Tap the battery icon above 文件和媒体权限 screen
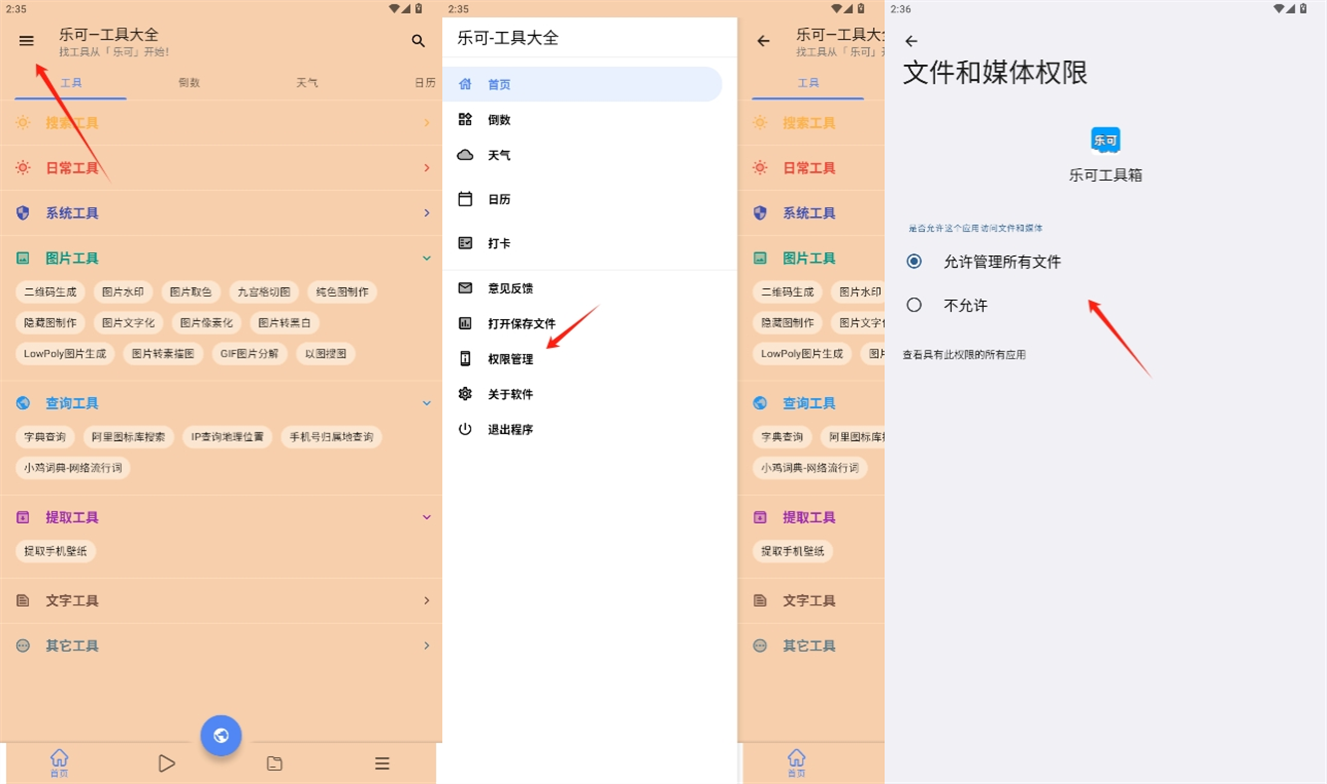This screenshot has width=1327, height=784. pos(1304,9)
